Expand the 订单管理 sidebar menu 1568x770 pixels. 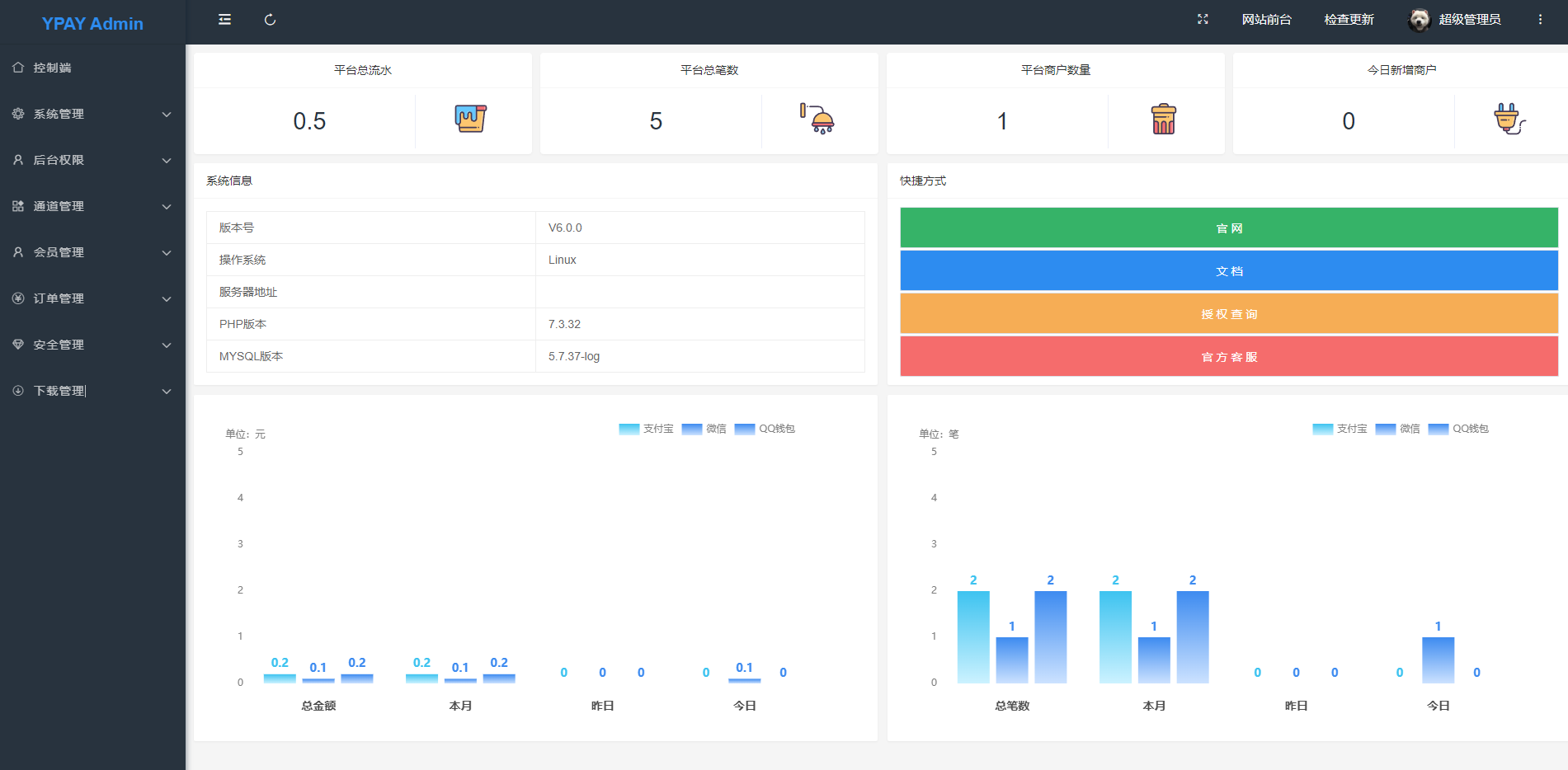tap(92, 298)
